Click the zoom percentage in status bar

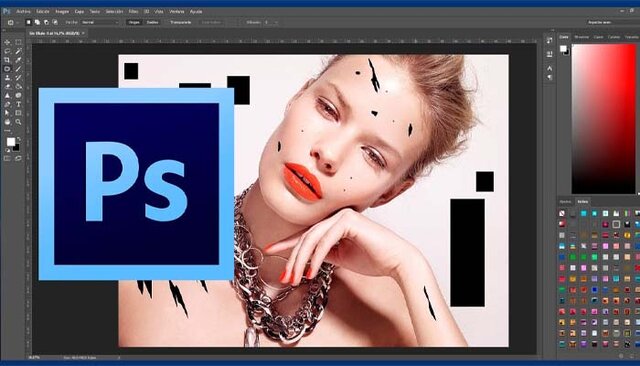34,357
